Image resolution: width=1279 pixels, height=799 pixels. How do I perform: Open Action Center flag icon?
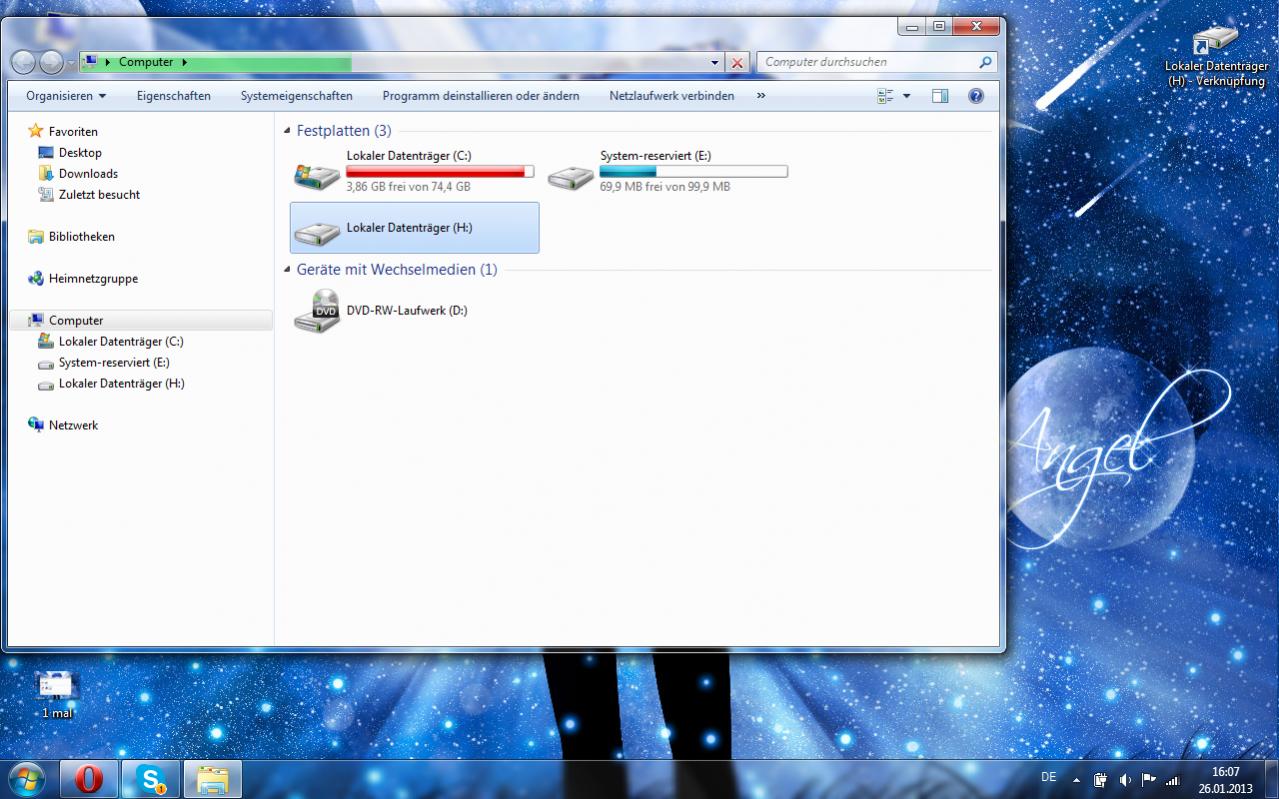(1148, 780)
